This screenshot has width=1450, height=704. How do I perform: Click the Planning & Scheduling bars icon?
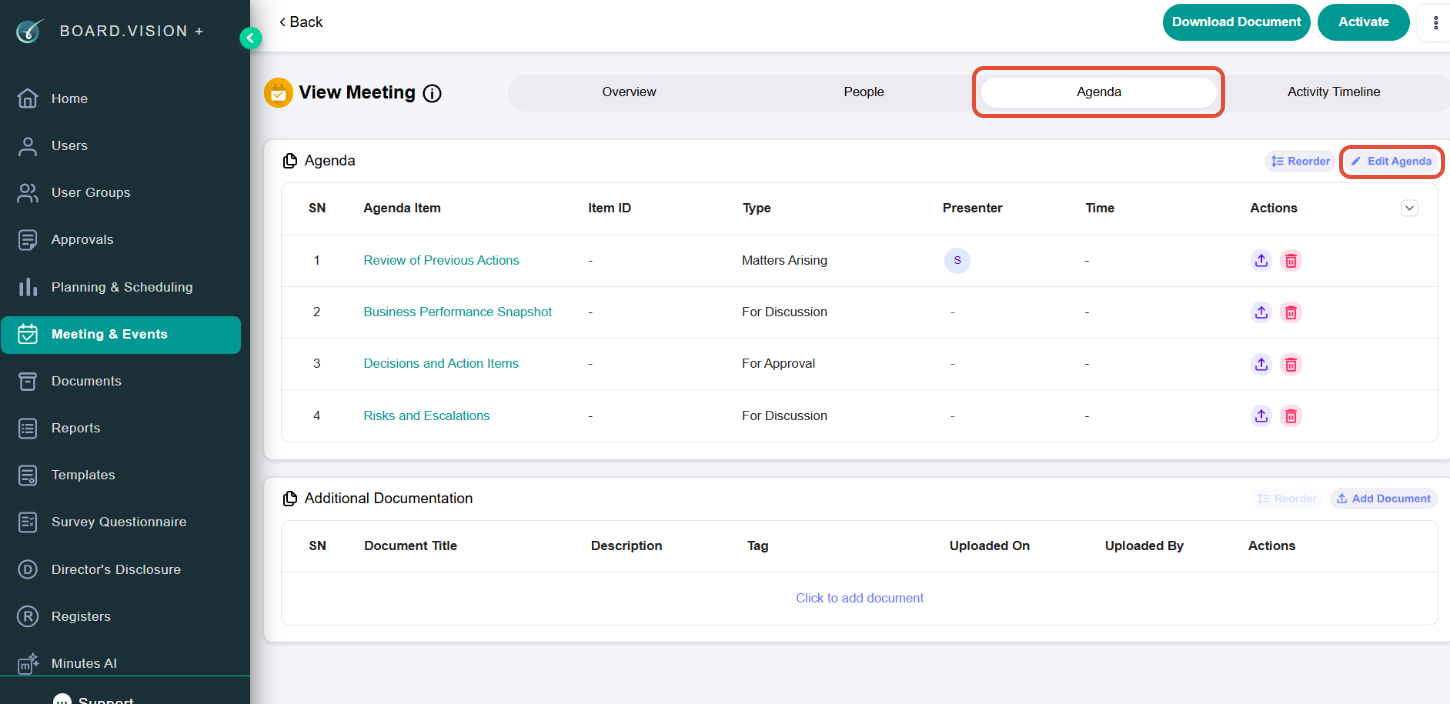pyautogui.click(x=28, y=287)
